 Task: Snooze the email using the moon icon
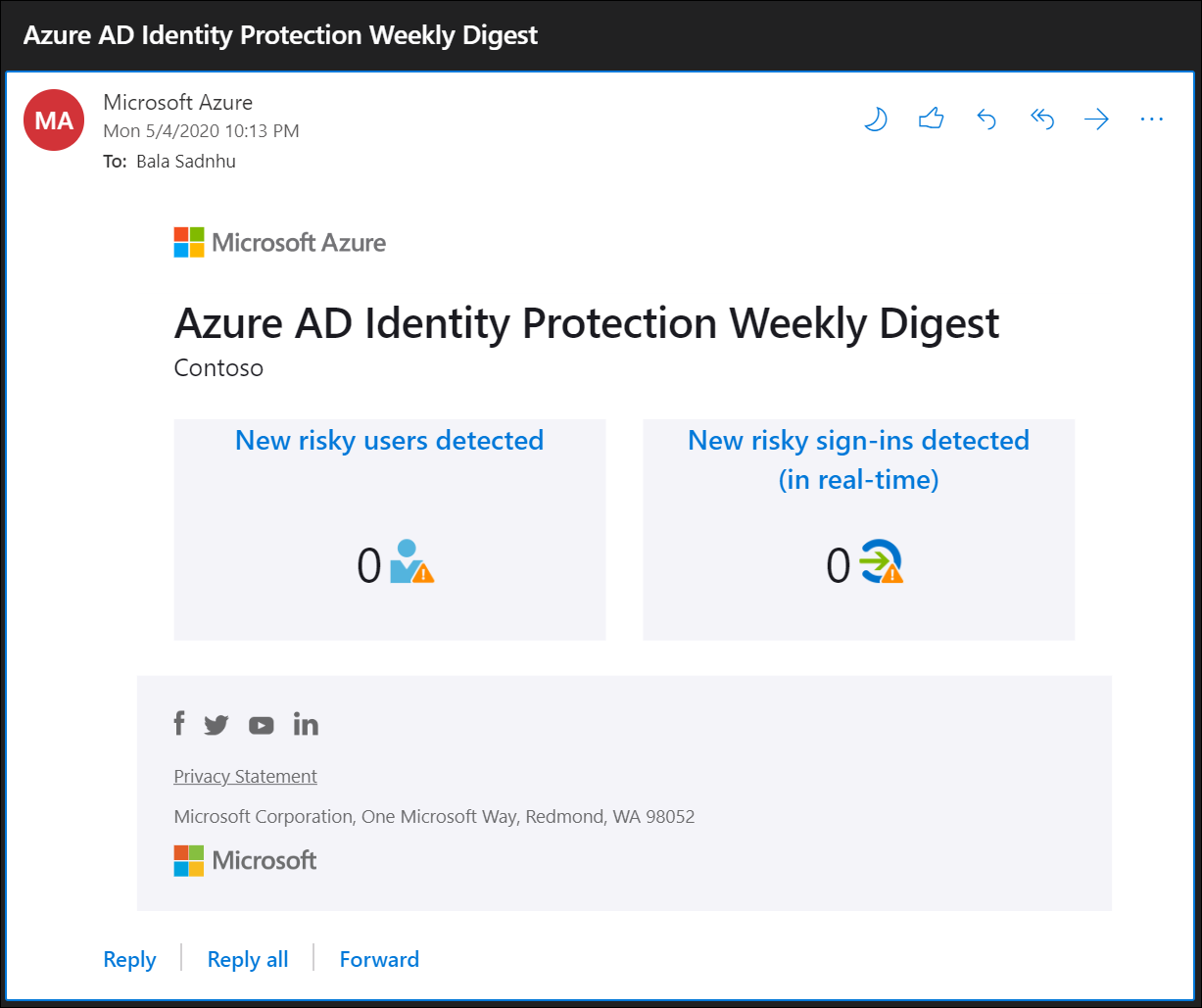875,119
